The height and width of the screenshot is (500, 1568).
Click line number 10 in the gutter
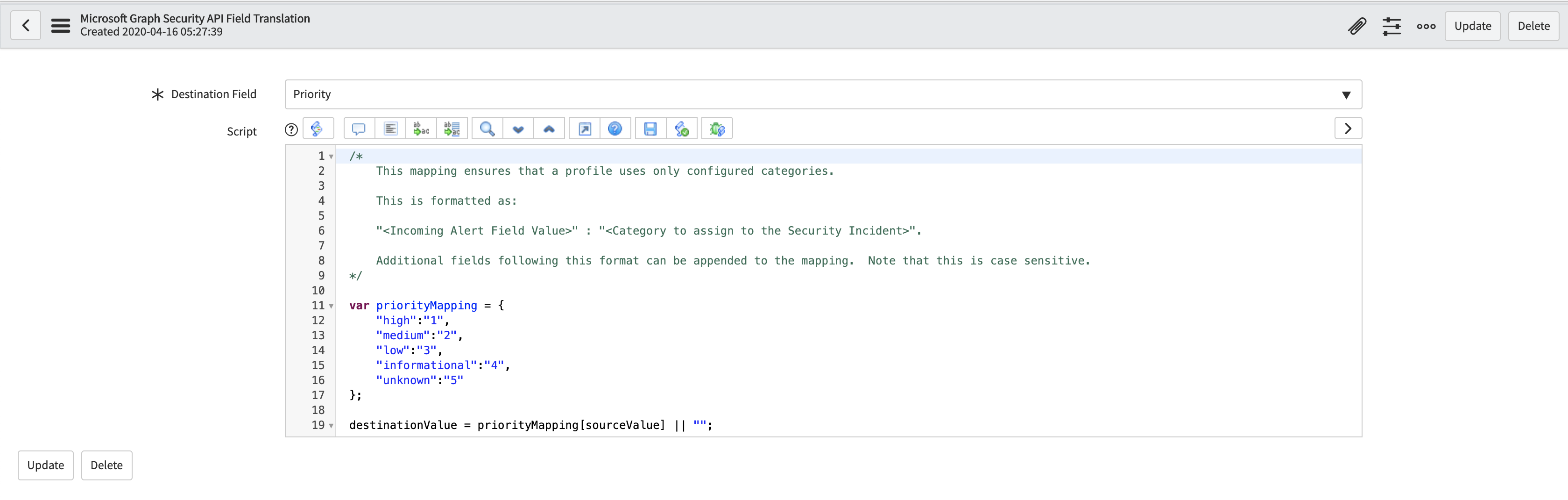pos(318,291)
